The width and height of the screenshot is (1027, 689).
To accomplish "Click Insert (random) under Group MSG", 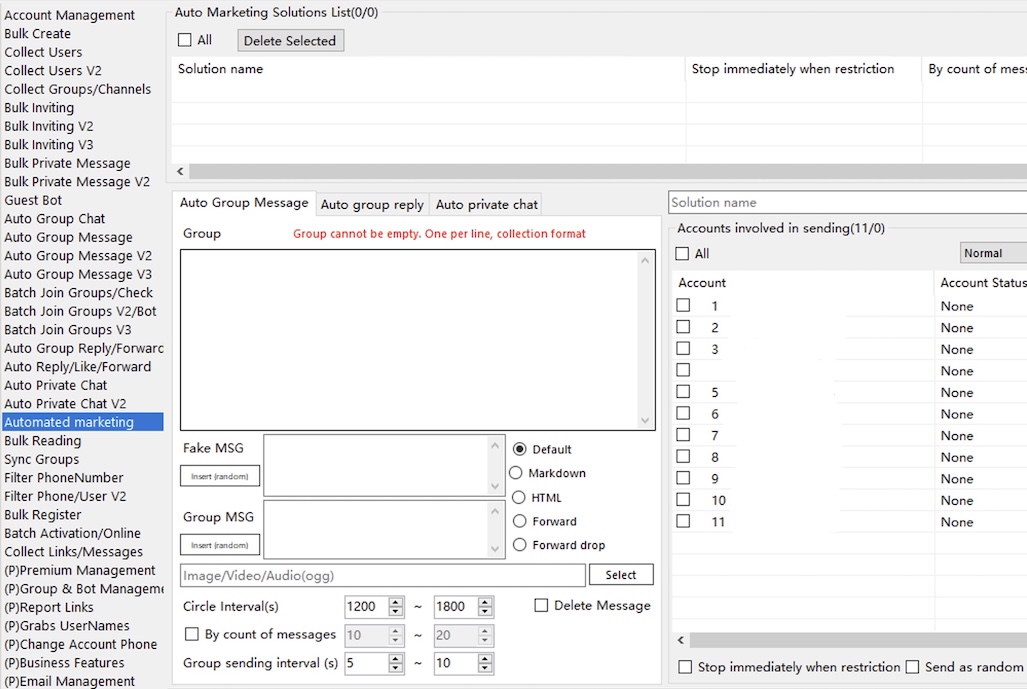I will click(219, 545).
